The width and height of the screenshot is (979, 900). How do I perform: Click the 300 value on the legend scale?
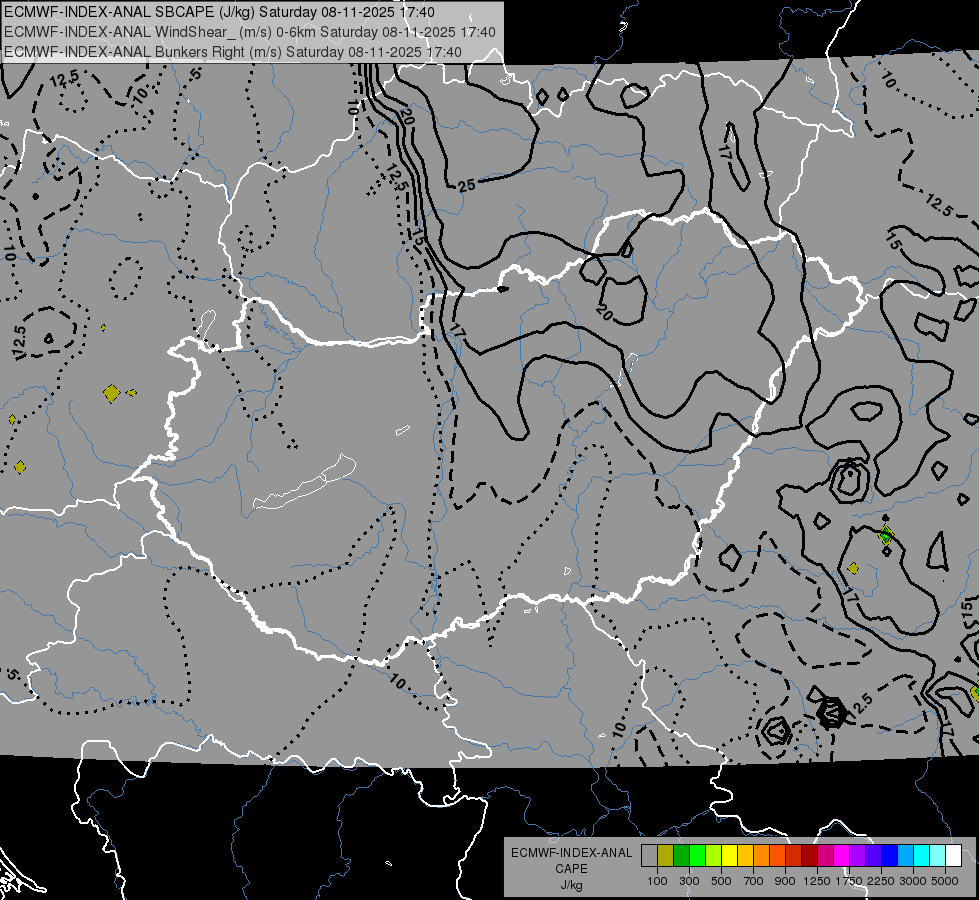tap(689, 881)
